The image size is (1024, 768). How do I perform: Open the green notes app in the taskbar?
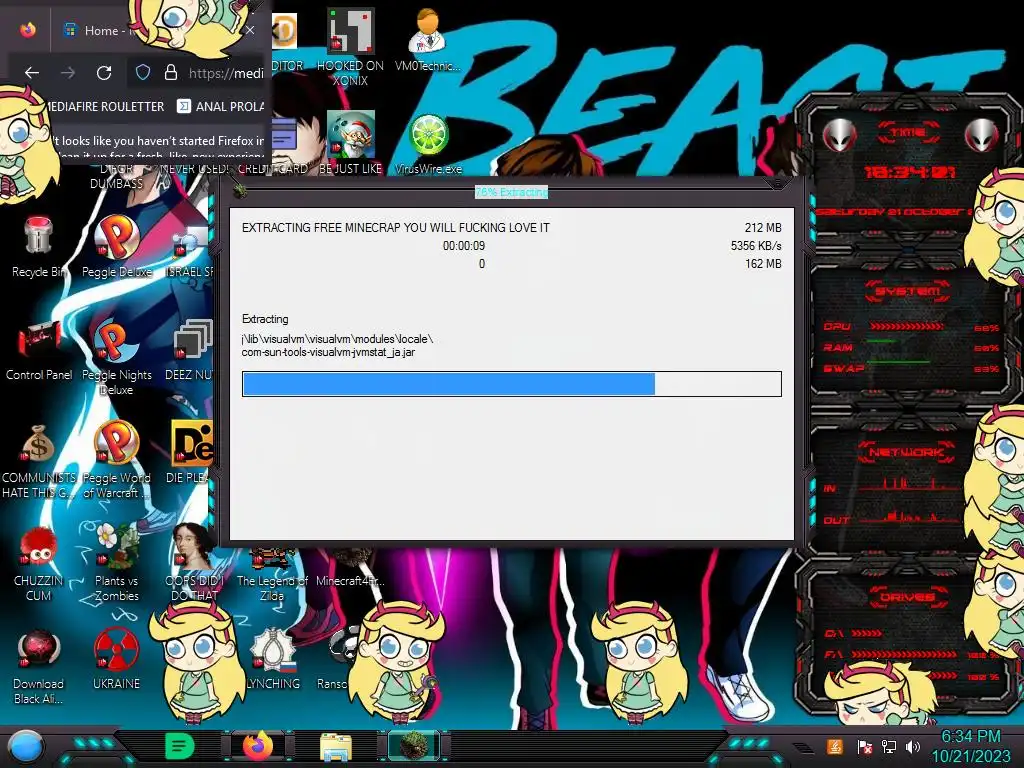click(179, 746)
